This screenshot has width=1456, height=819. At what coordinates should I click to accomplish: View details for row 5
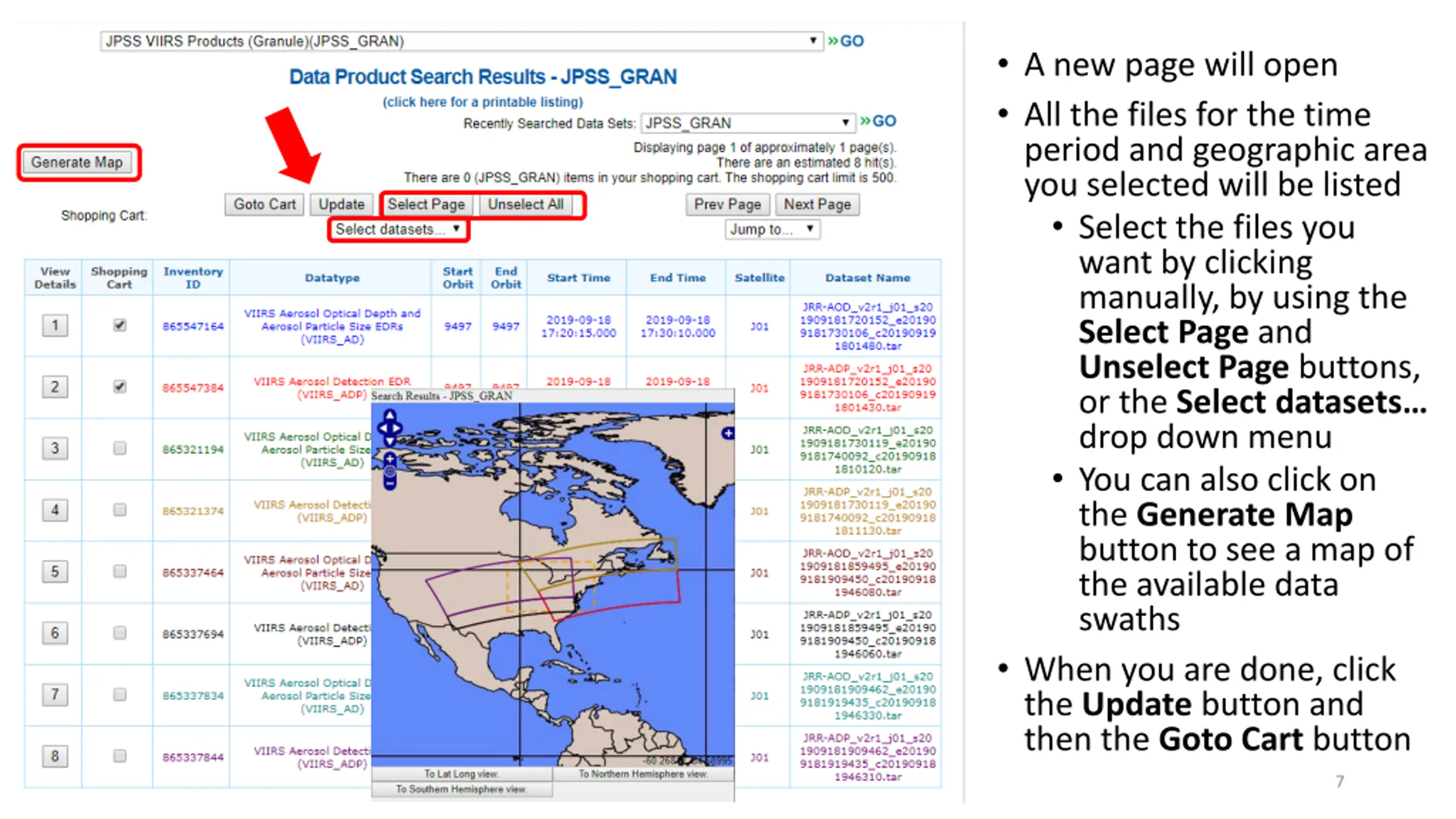click(55, 571)
